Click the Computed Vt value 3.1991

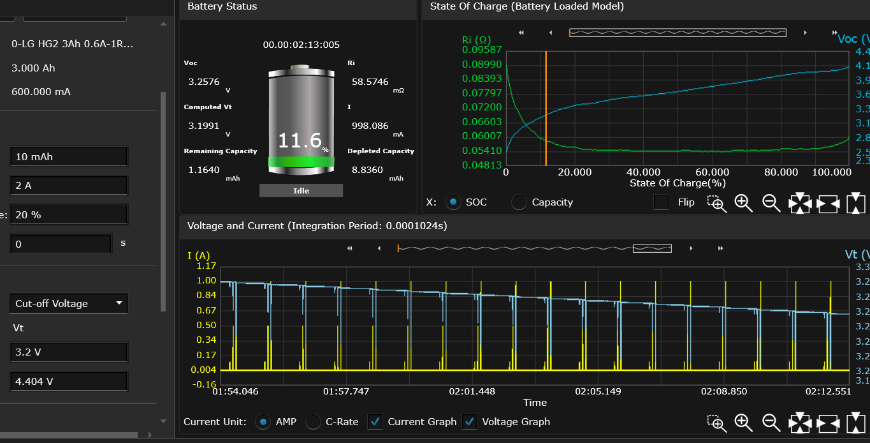point(204,125)
